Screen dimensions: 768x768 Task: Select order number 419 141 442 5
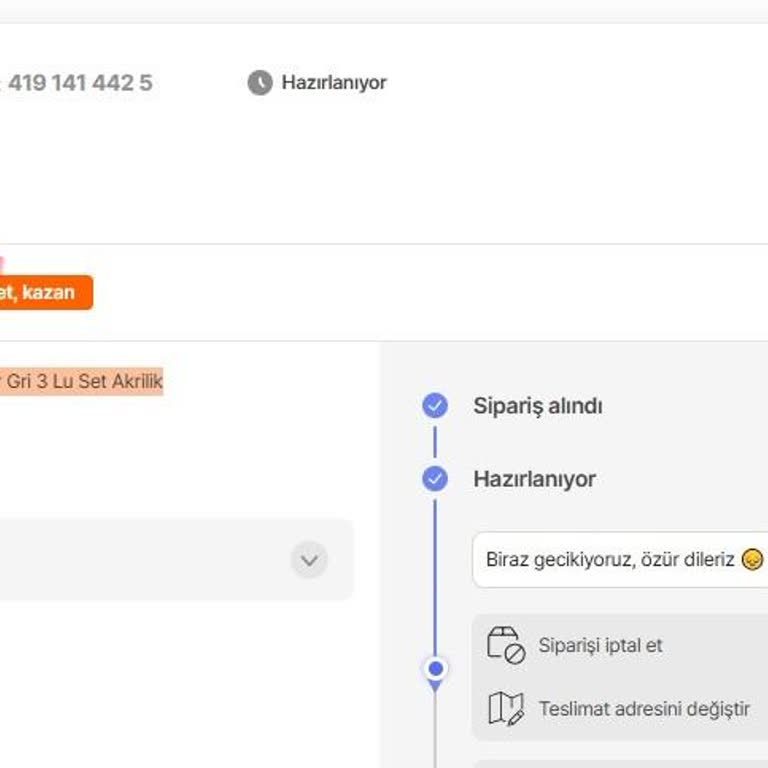coord(78,83)
